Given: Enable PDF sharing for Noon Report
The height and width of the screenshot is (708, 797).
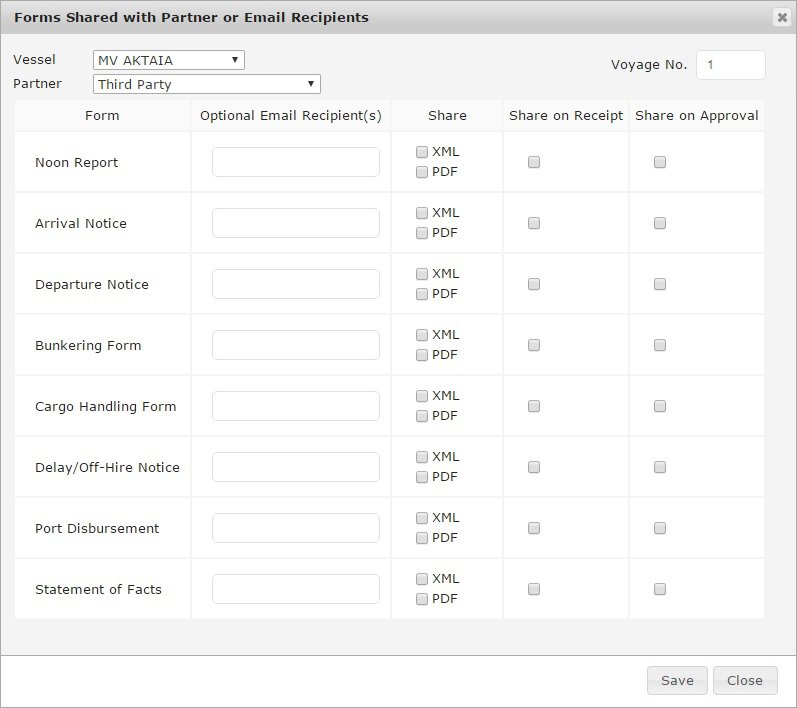Looking at the screenshot, I should 422,172.
